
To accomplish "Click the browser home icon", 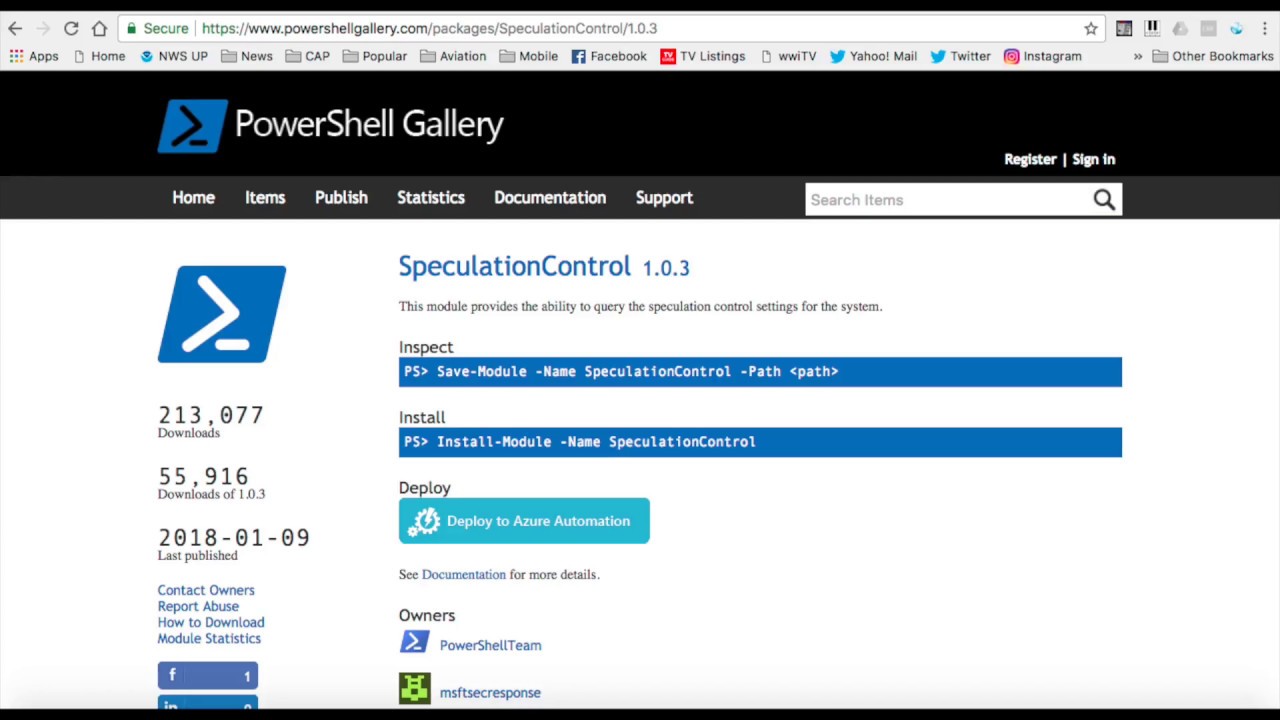I will (x=99, y=28).
